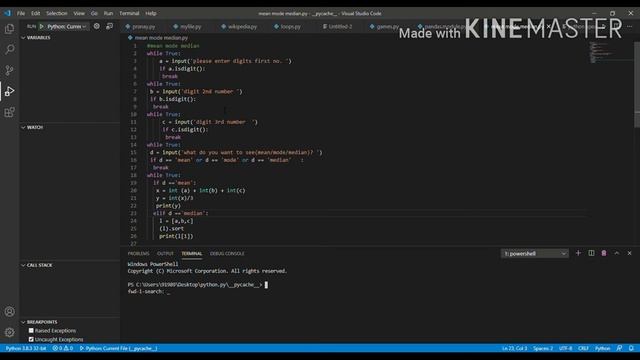
Task: Toggle the Raised Exceptions breakpoint checkbox
Action: 31,330
